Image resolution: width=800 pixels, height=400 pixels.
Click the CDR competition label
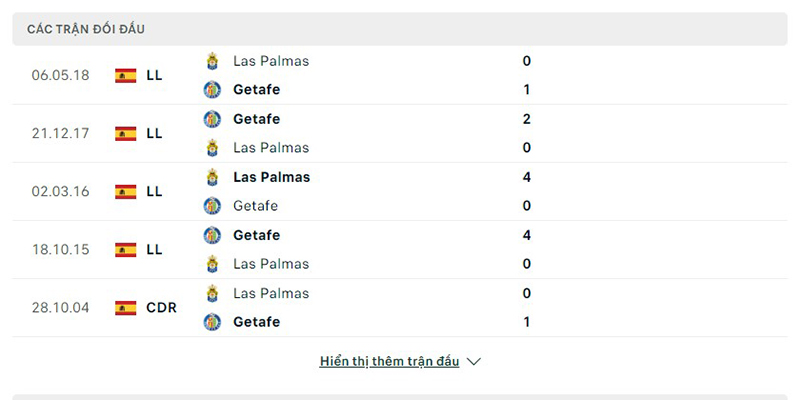click(x=161, y=308)
